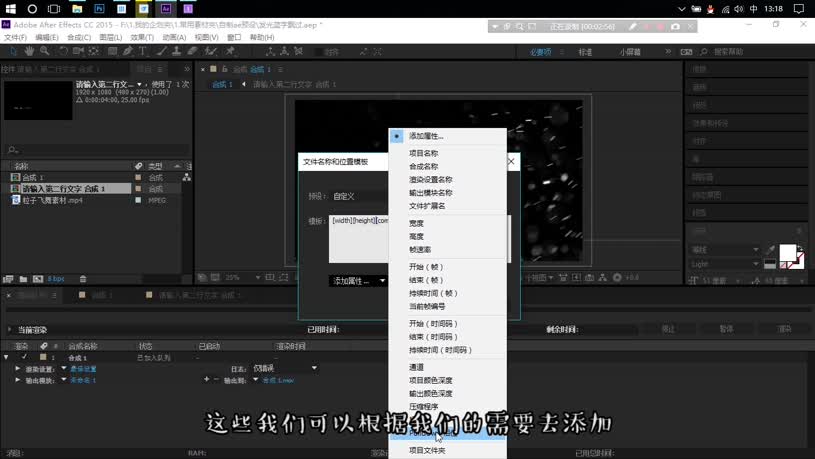Select the Rectangle shape tool
The width and height of the screenshot is (815, 459).
112,51
